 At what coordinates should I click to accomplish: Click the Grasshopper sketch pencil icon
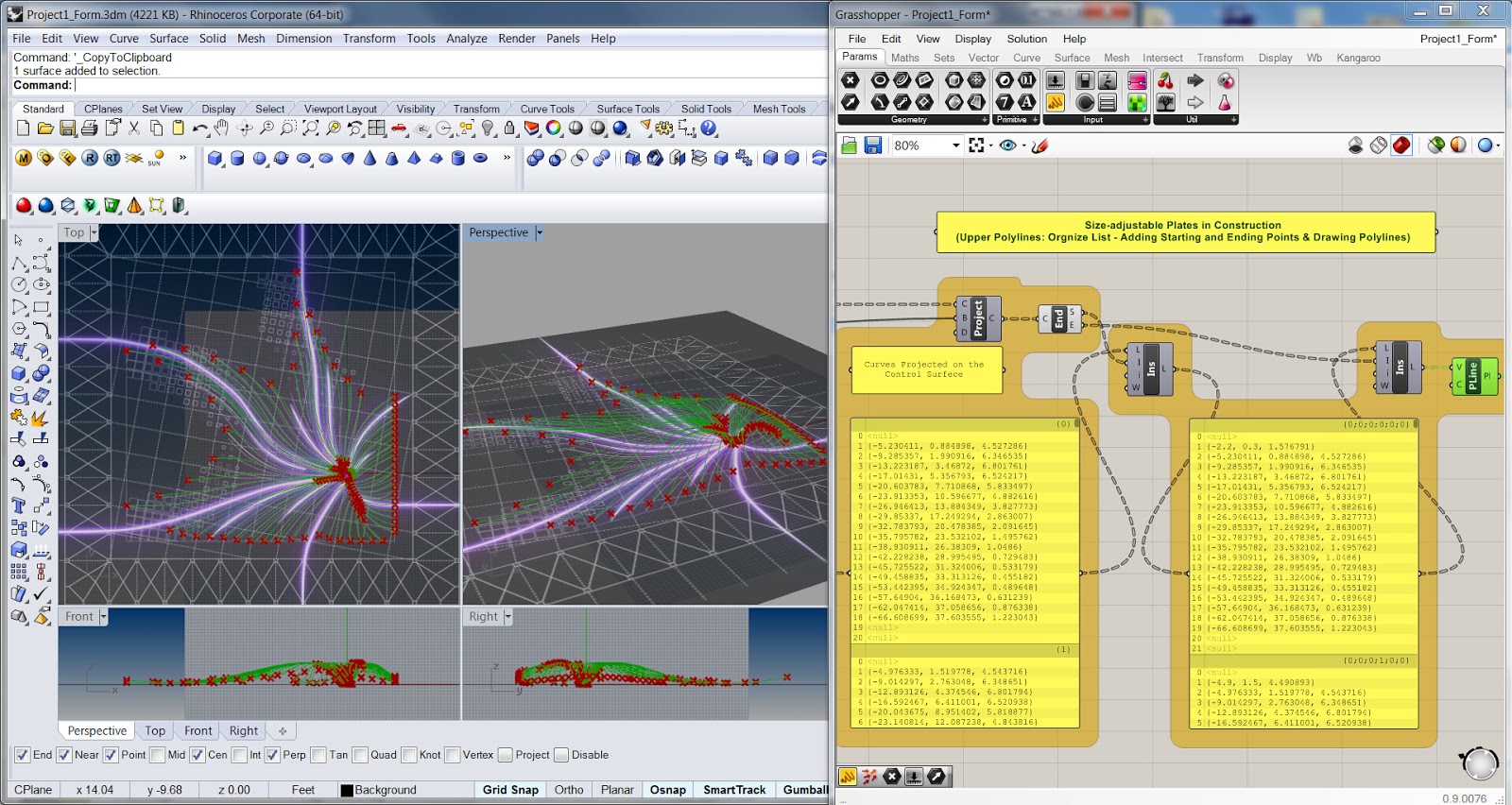coord(1040,146)
